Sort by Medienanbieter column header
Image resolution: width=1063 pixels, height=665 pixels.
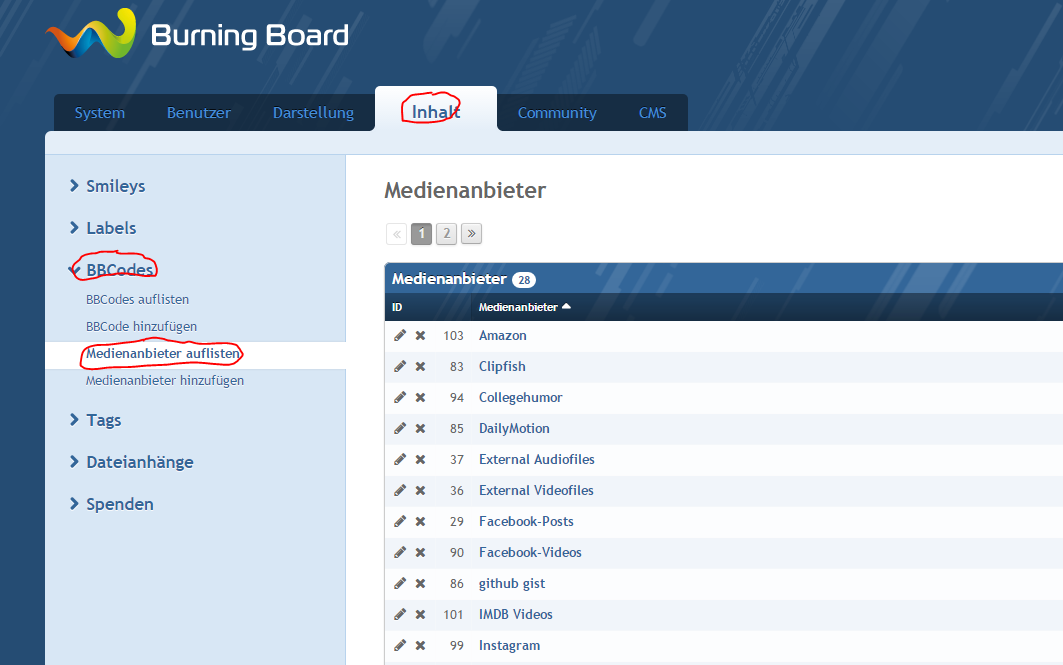tap(518, 307)
